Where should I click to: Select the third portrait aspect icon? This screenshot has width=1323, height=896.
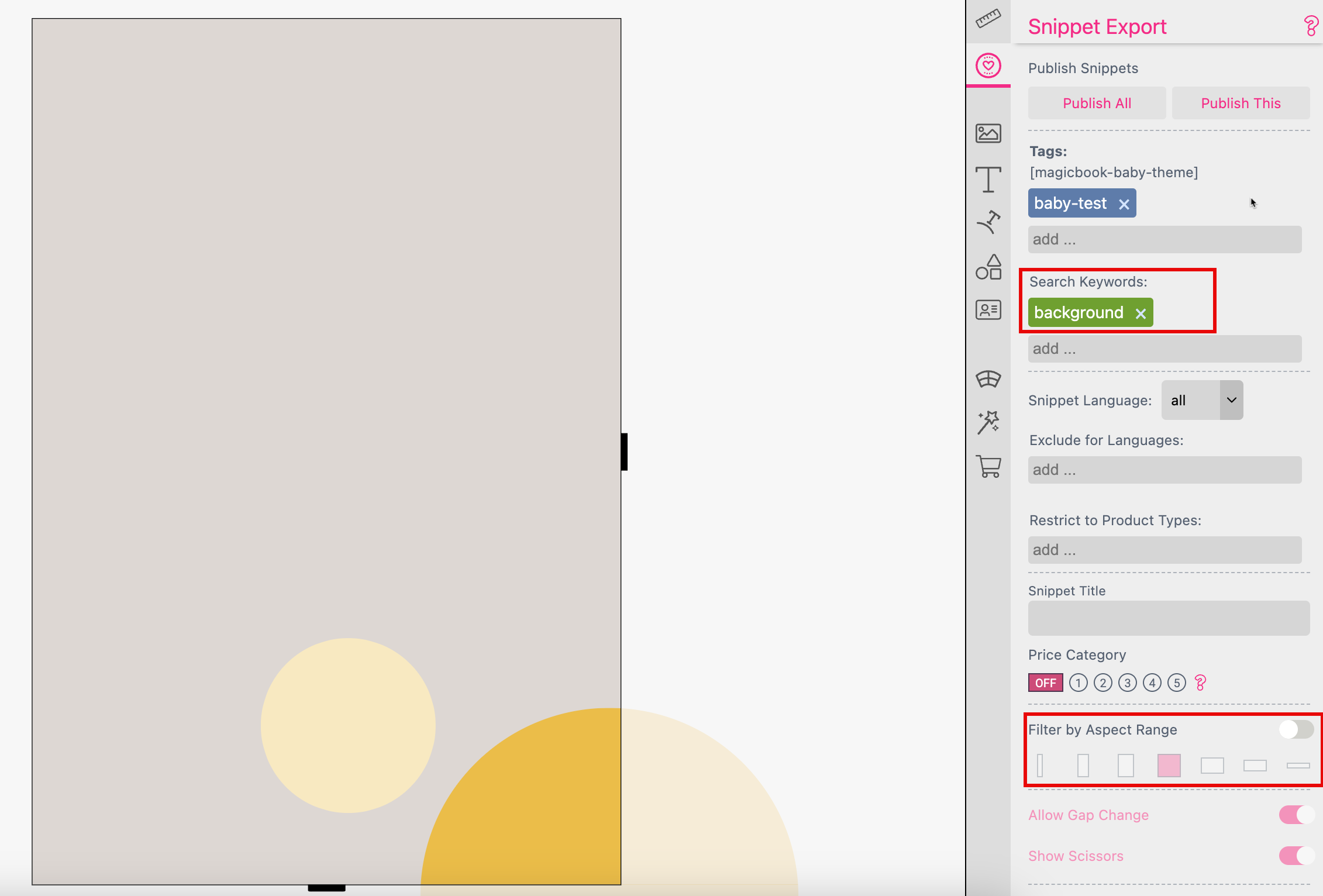pyautogui.click(x=1125, y=765)
